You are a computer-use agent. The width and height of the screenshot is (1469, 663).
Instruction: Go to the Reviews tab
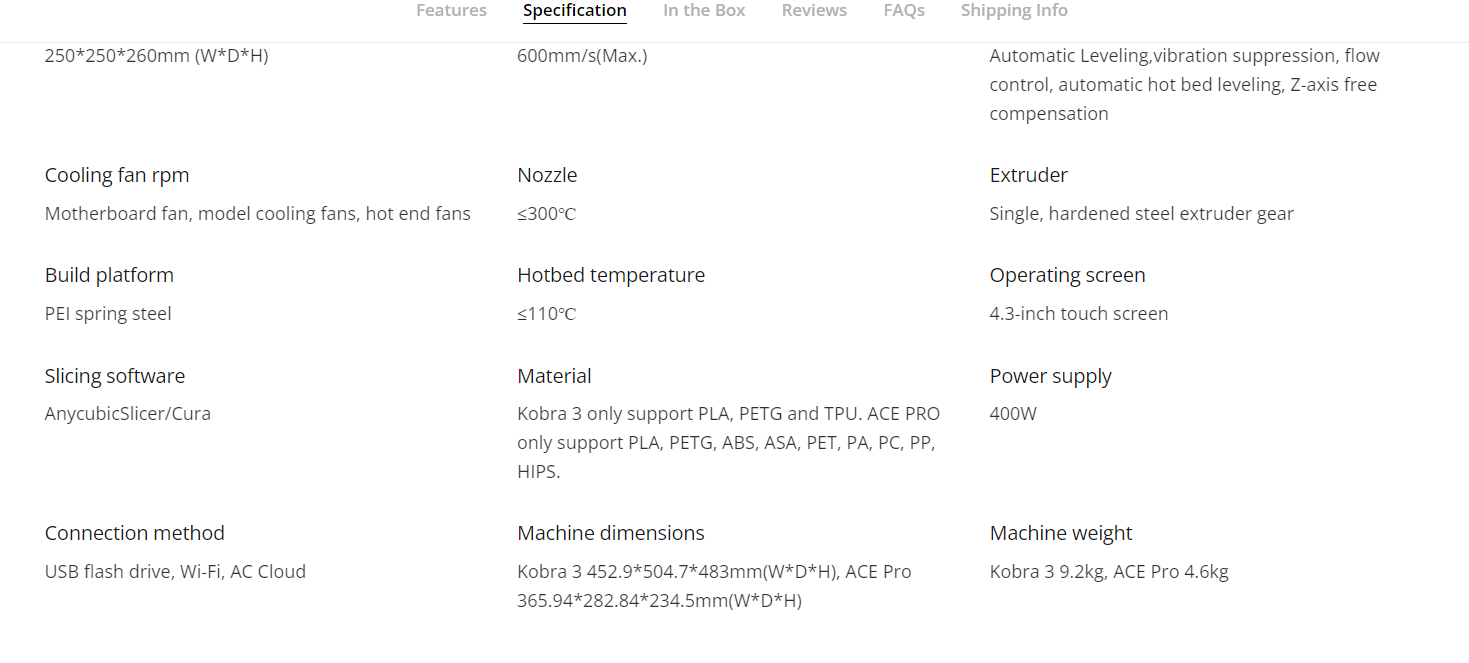814,11
